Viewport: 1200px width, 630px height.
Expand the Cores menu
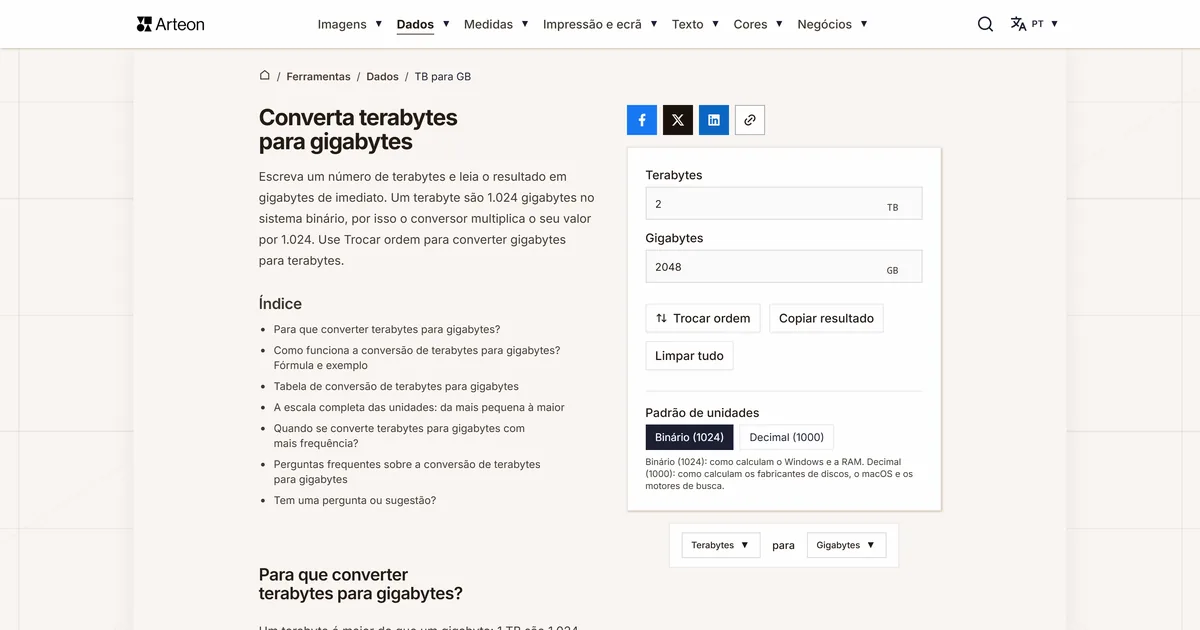coord(758,24)
